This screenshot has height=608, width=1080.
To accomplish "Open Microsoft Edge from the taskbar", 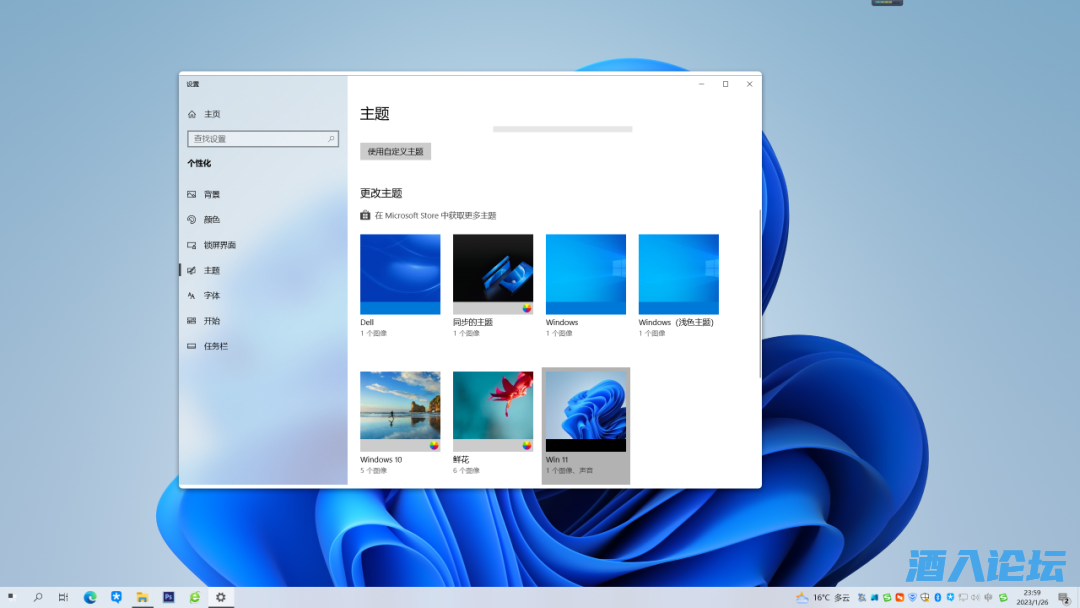I will [90, 597].
